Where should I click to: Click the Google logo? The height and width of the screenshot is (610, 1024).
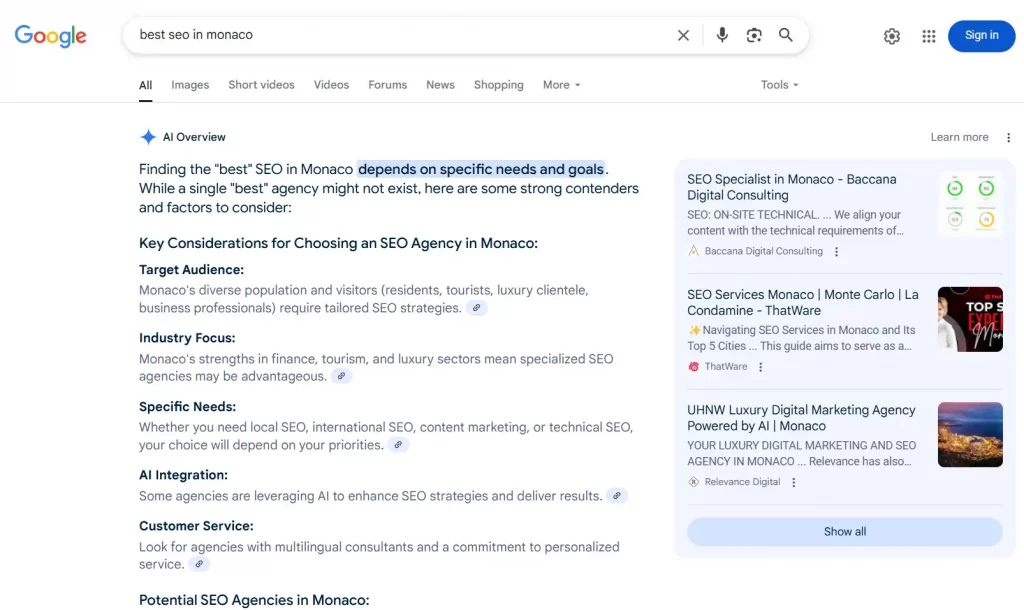[x=50, y=36]
